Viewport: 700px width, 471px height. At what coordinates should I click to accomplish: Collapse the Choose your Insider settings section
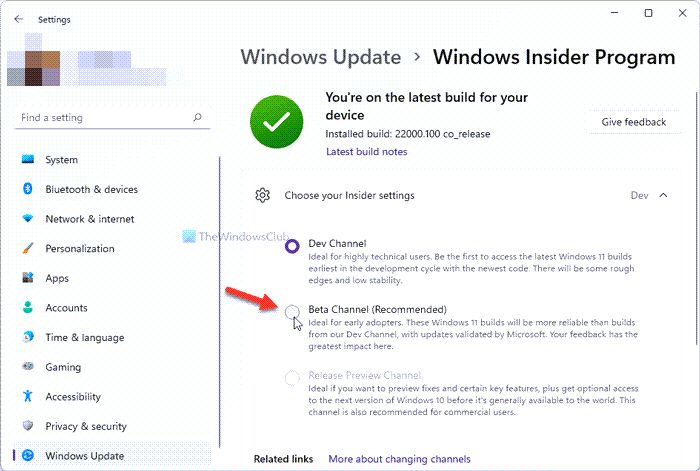click(663, 195)
